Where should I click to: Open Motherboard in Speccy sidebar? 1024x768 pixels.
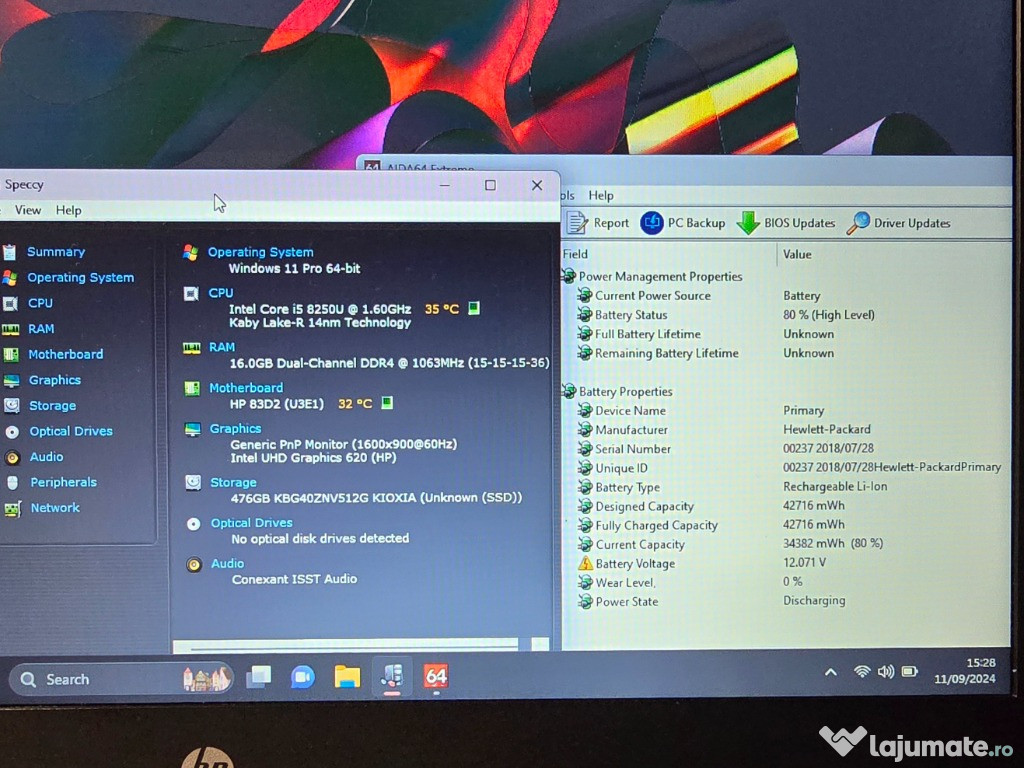tap(65, 354)
